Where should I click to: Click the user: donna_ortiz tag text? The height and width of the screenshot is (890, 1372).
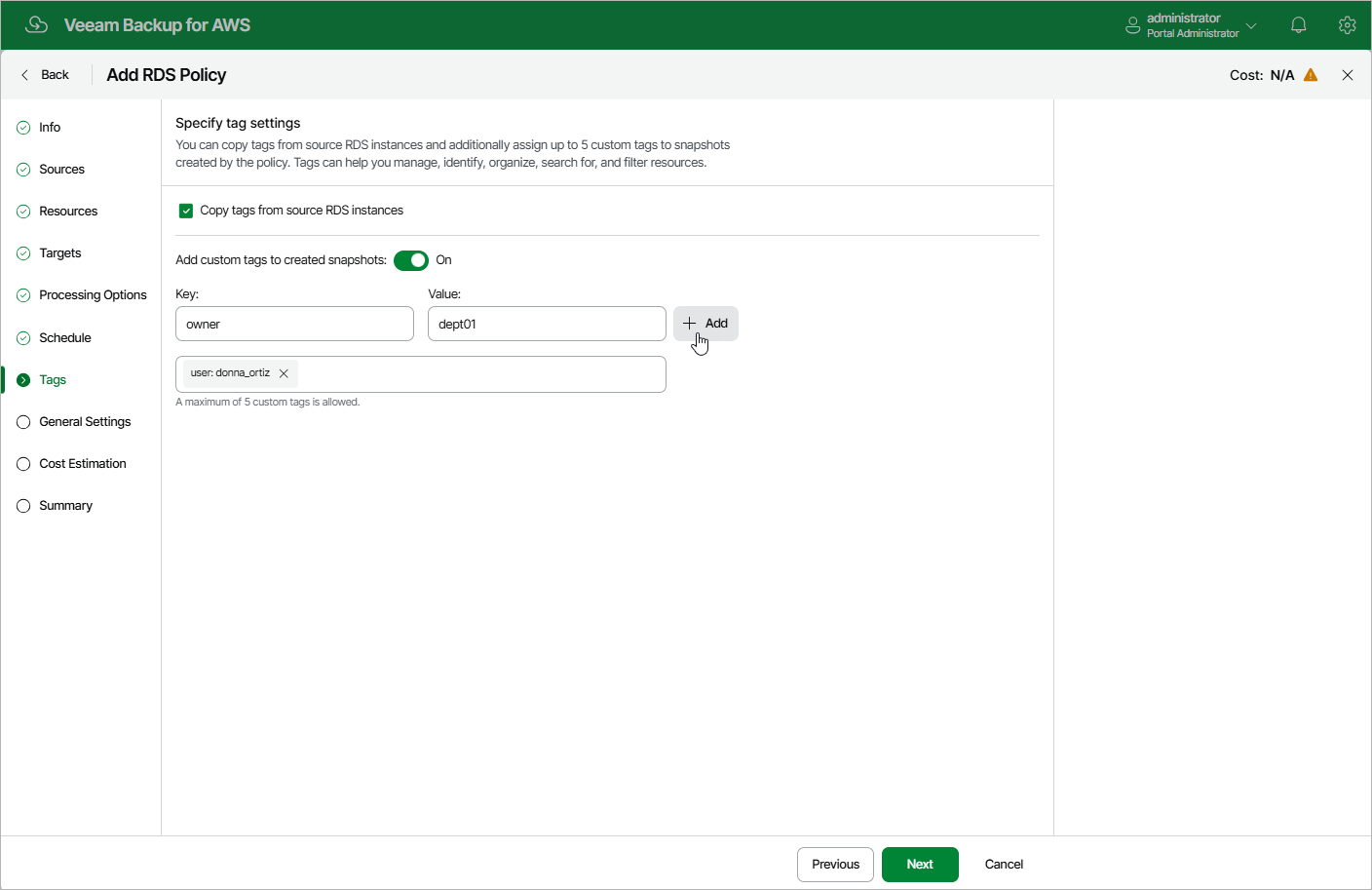pyautogui.click(x=230, y=373)
